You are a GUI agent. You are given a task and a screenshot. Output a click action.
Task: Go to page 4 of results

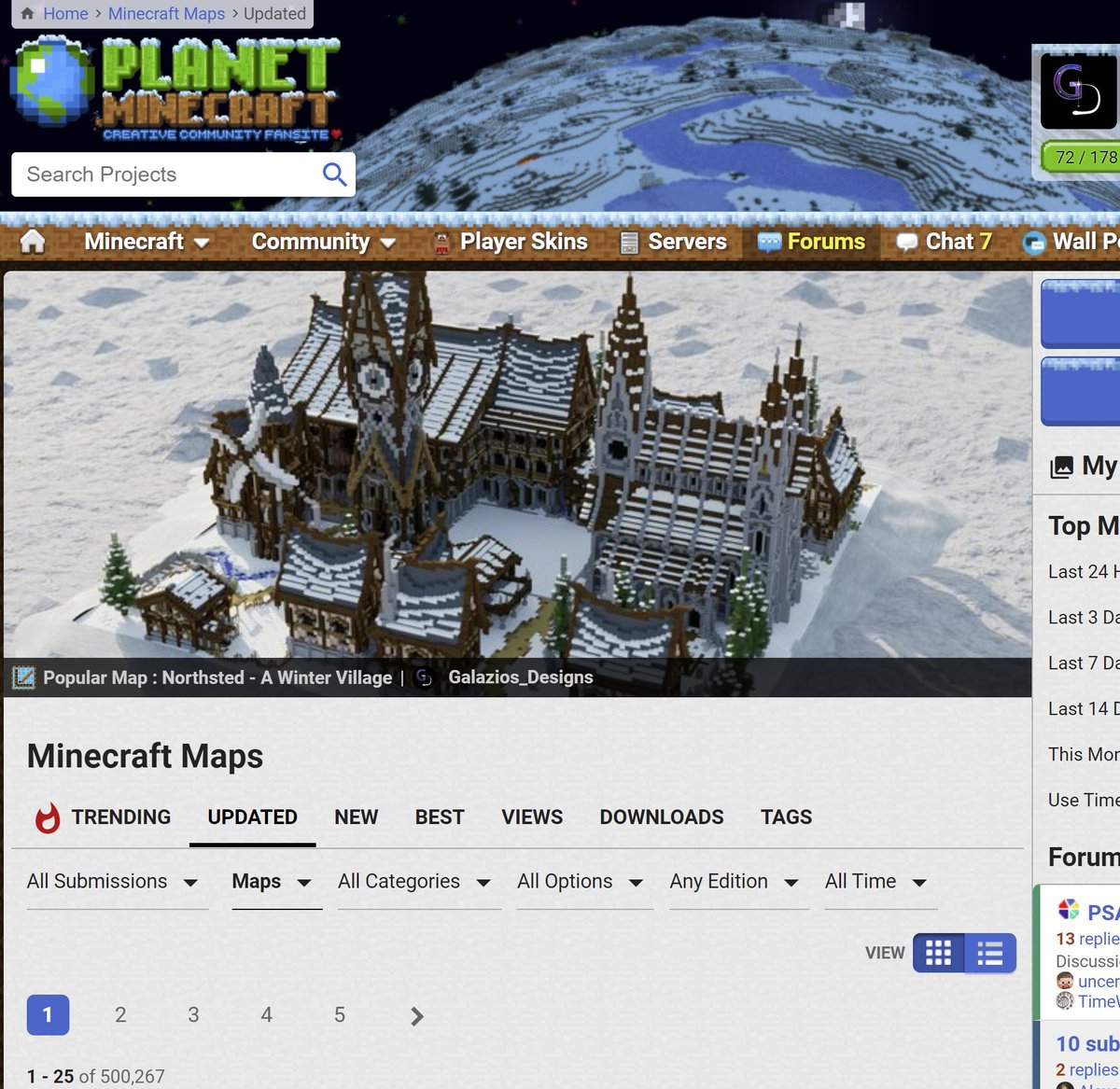click(x=266, y=1014)
